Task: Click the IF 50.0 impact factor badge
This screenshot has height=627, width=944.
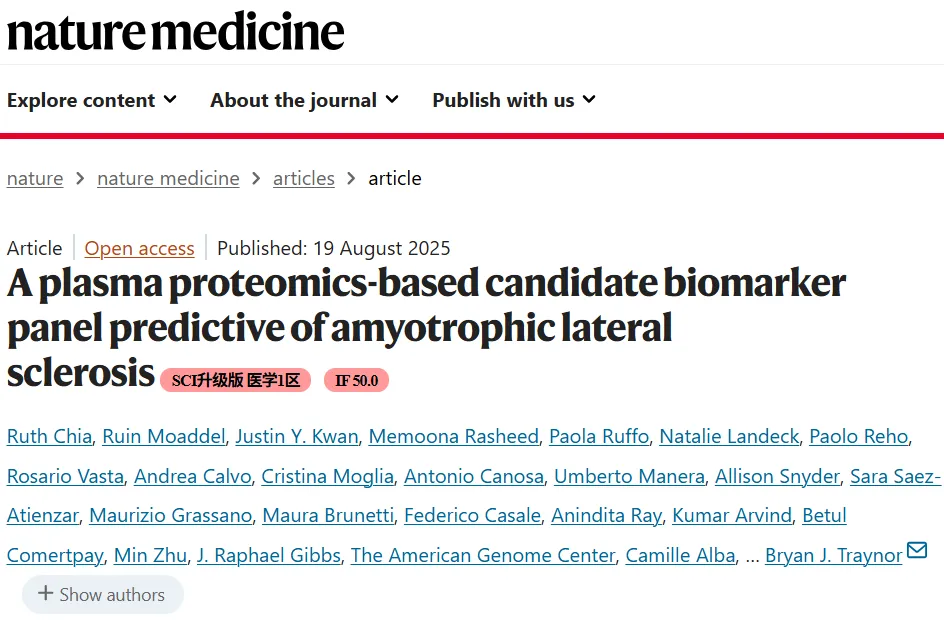Action: pyautogui.click(x=356, y=380)
